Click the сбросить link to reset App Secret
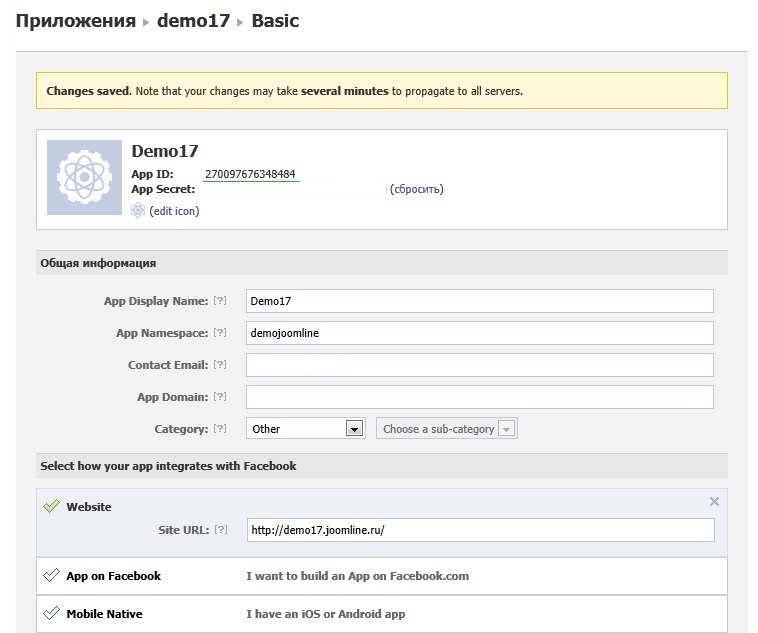This screenshot has height=633, width=758. [x=416, y=189]
